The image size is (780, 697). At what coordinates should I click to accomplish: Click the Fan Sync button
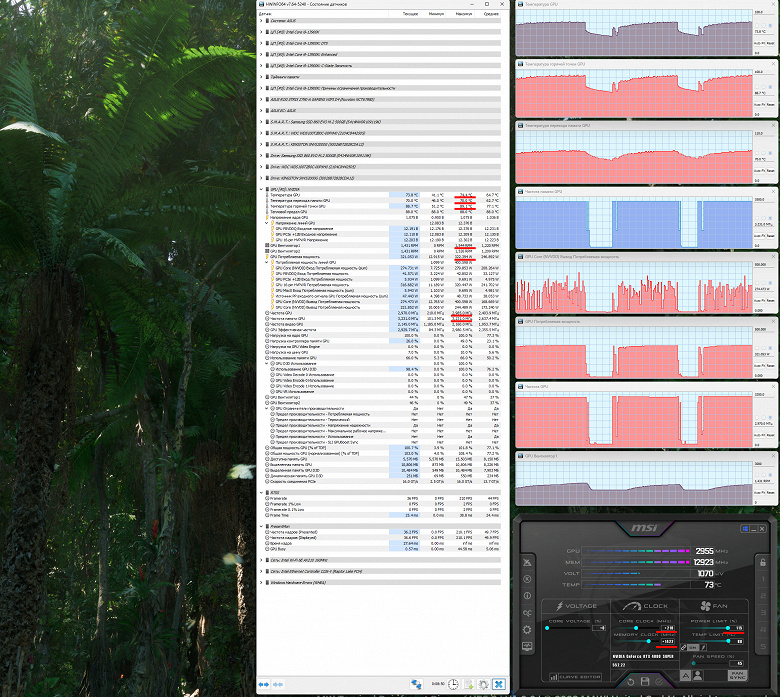coord(737,675)
